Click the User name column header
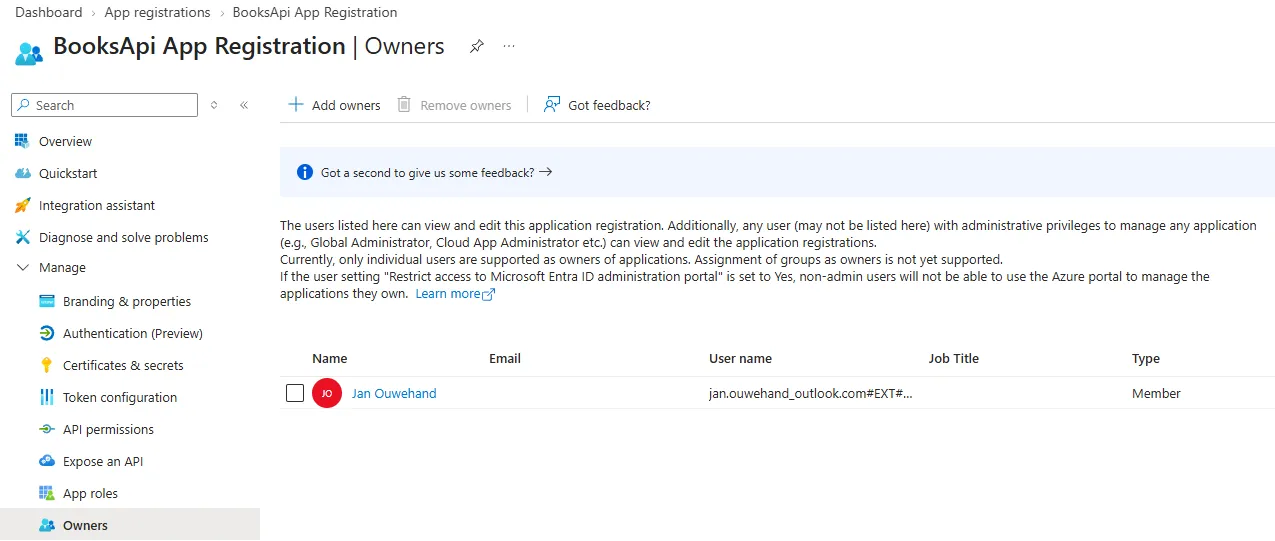Screen dimensions: 1275x541 pyautogui.click(x=740, y=358)
